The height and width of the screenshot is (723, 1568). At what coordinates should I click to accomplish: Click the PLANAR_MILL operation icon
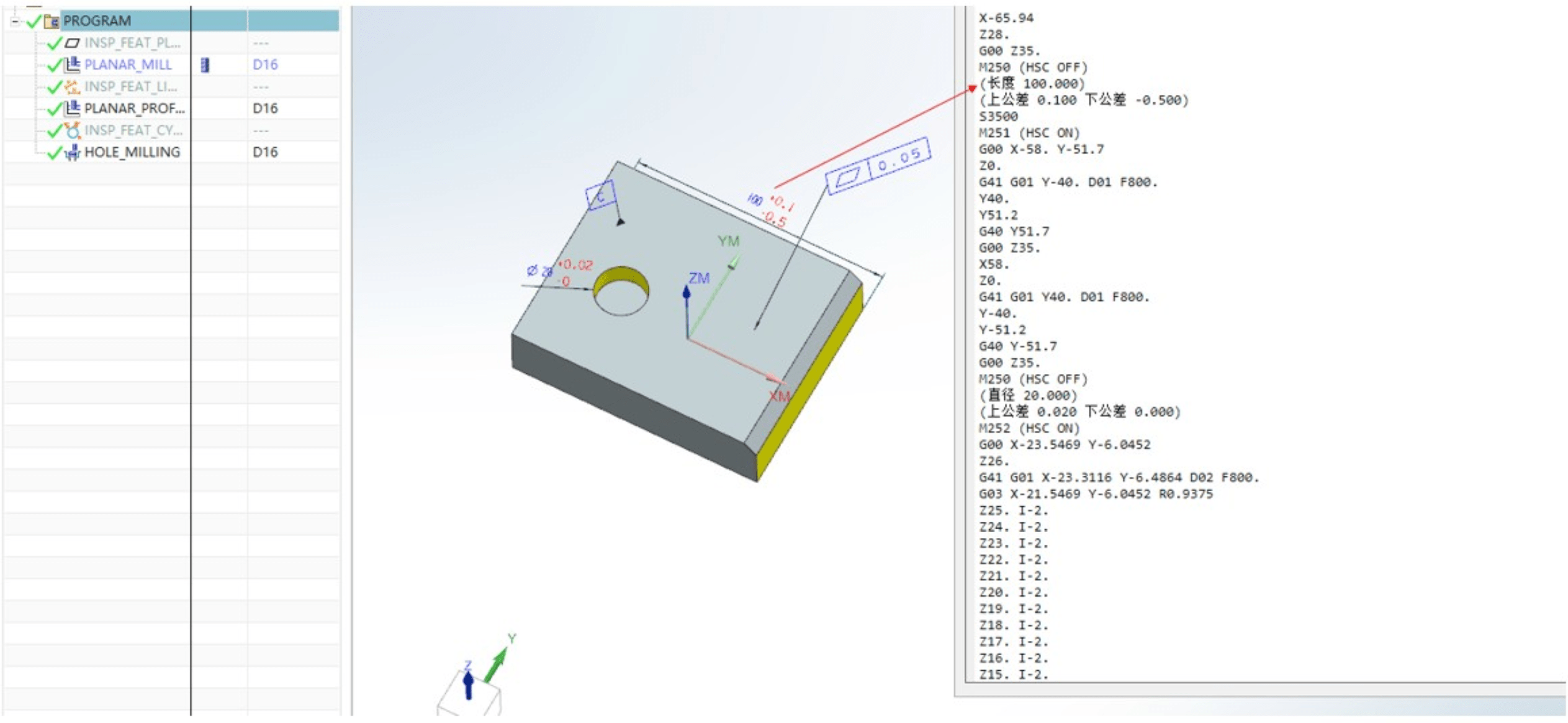tap(73, 64)
